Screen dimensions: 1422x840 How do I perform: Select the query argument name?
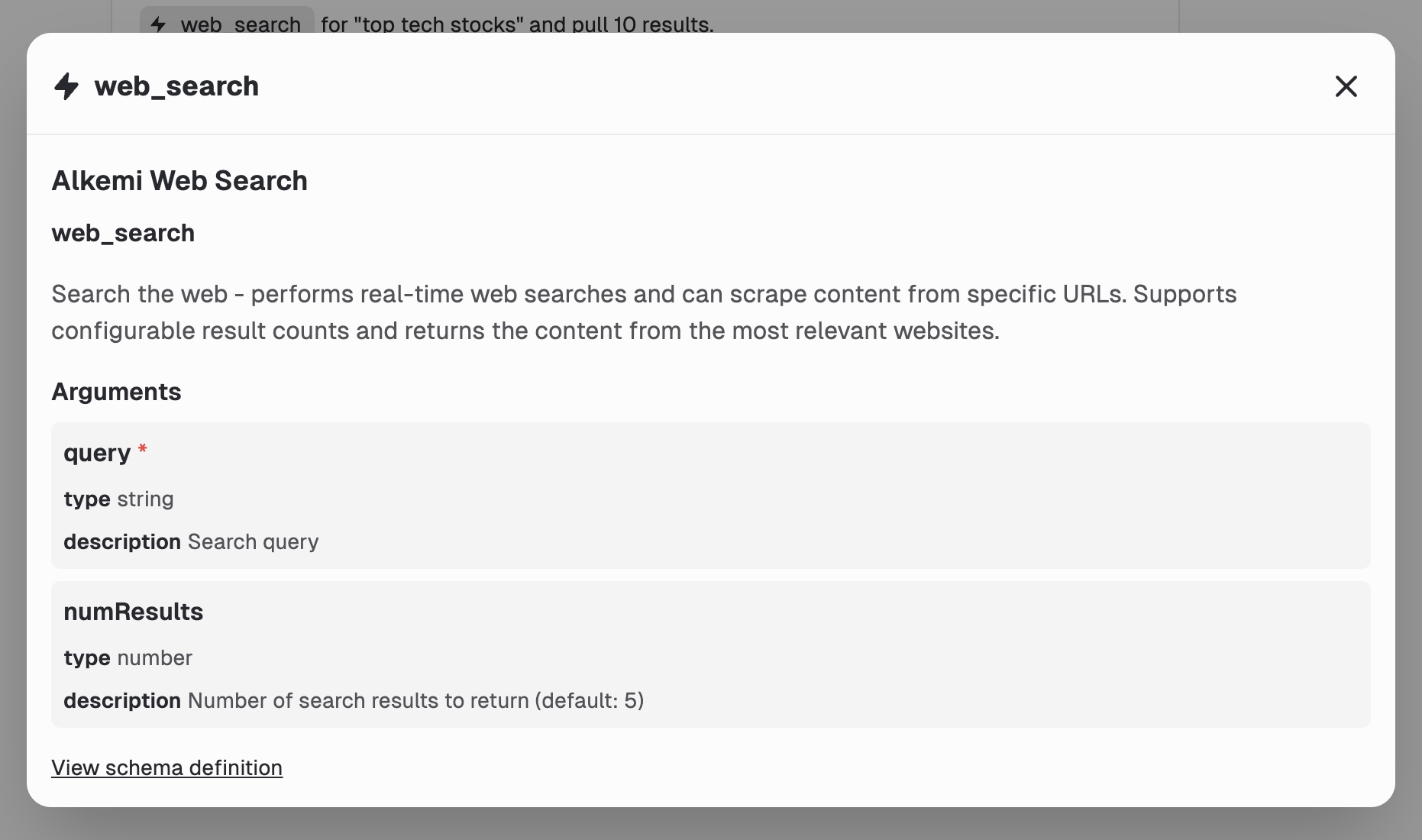pyautogui.click(x=97, y=453)
